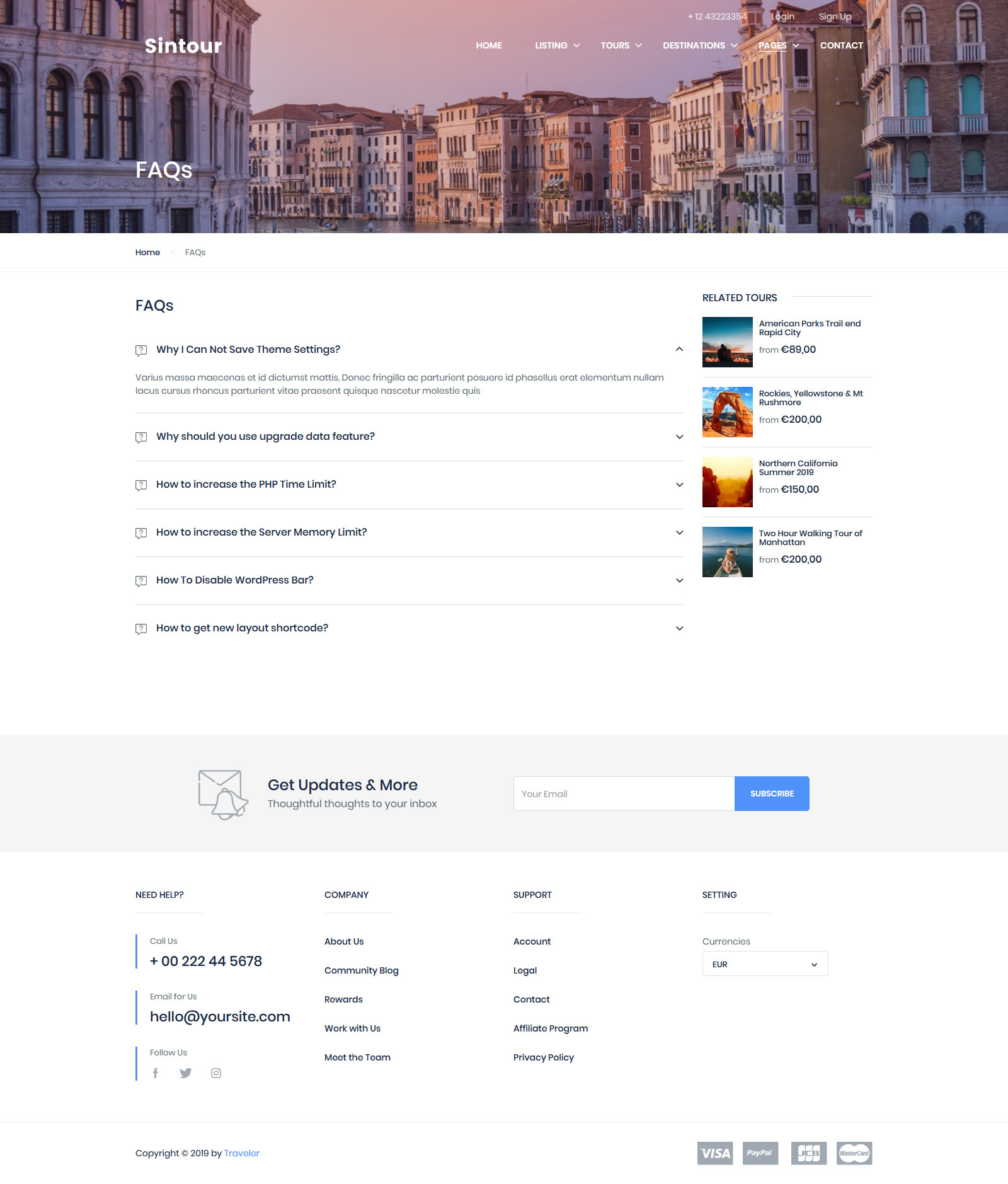Expand the new layout shortcode chevron
Screen dimensions: 1008x1184
tap(679, 628)
